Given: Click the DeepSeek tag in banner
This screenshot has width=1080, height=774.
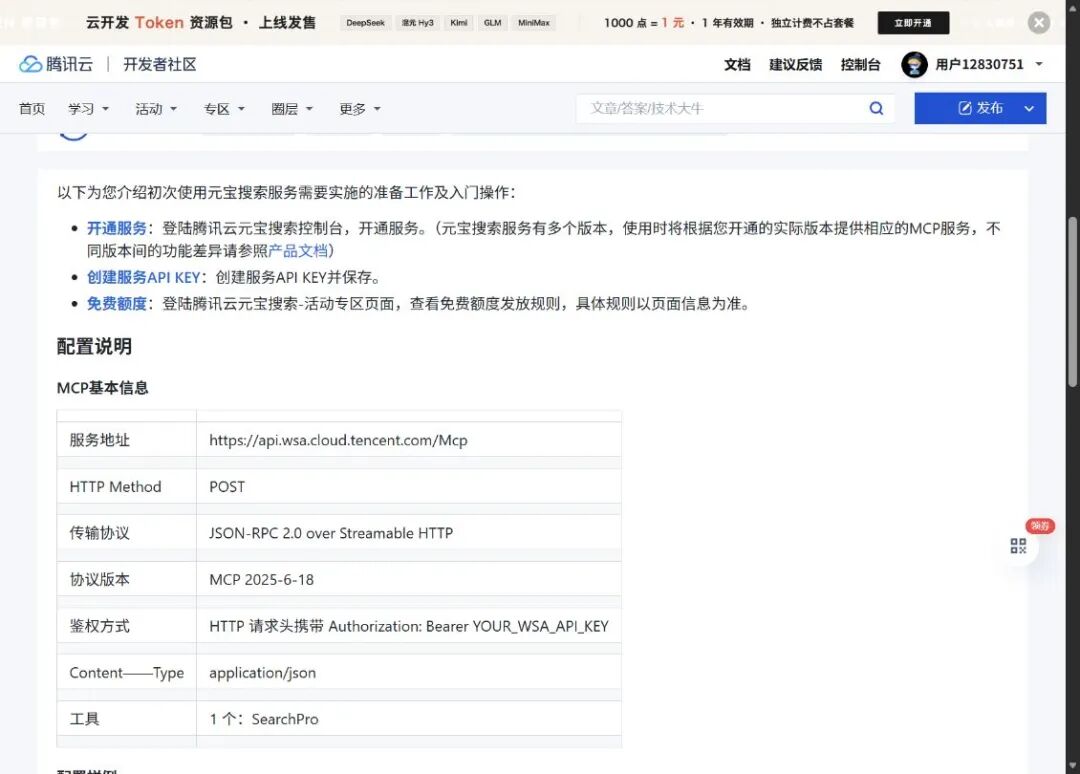Looking at the screenshot, I should tap(365, 23).
